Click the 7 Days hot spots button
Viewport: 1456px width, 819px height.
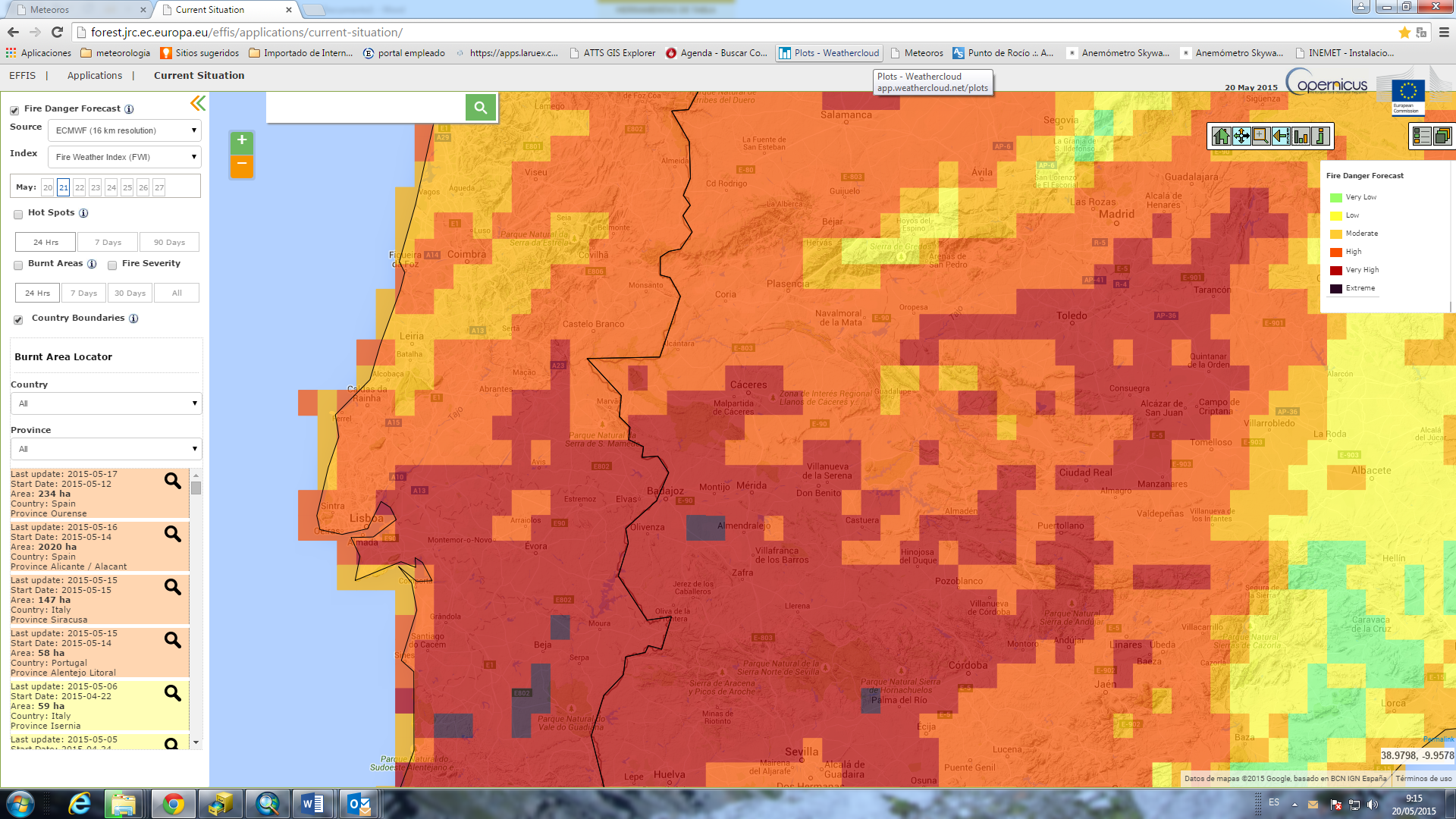(x=108, y=242)
